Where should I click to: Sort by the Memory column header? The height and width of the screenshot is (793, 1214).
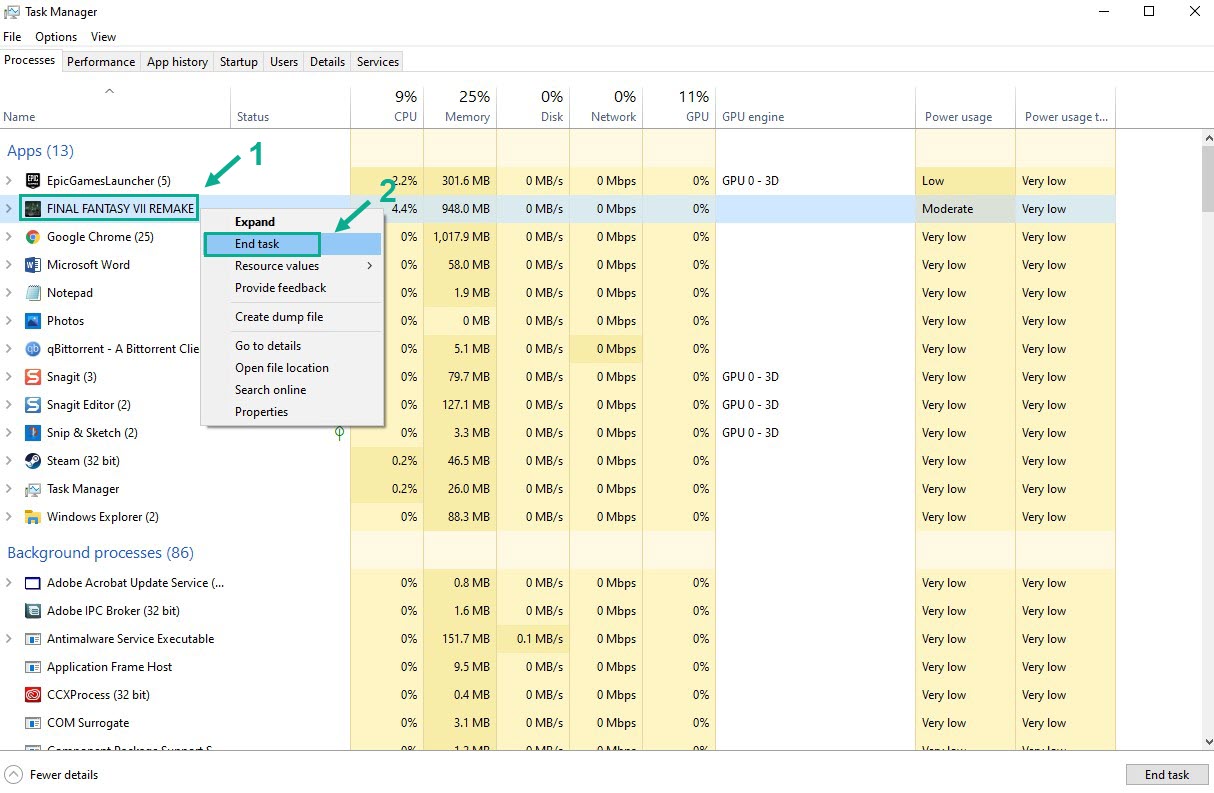tap(460, 106)
